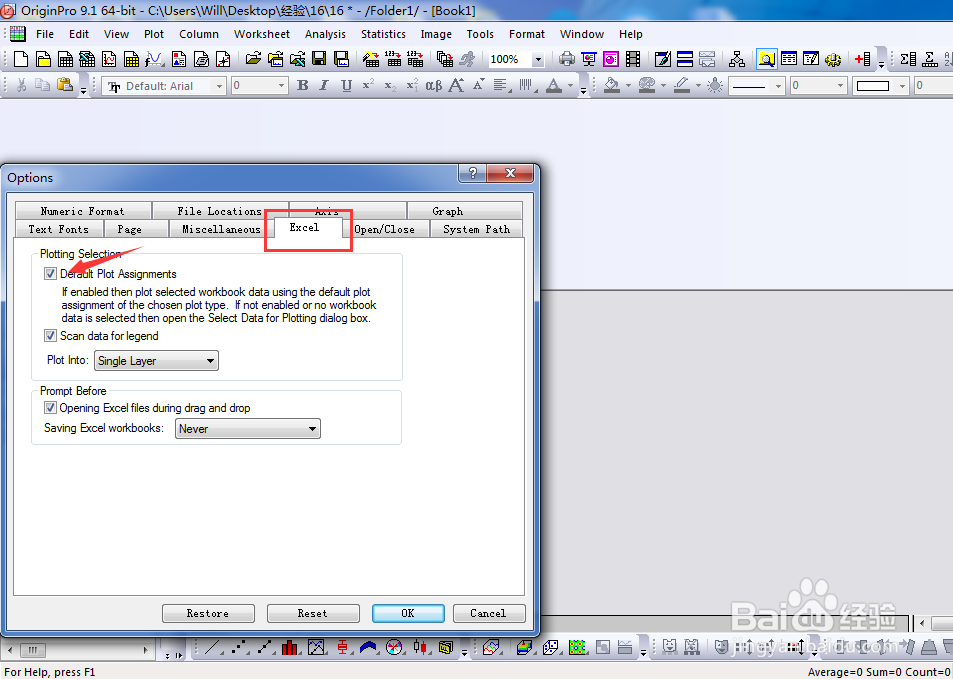Click the New Notes icon
953x680 pixels.
(x=201, y=59)
